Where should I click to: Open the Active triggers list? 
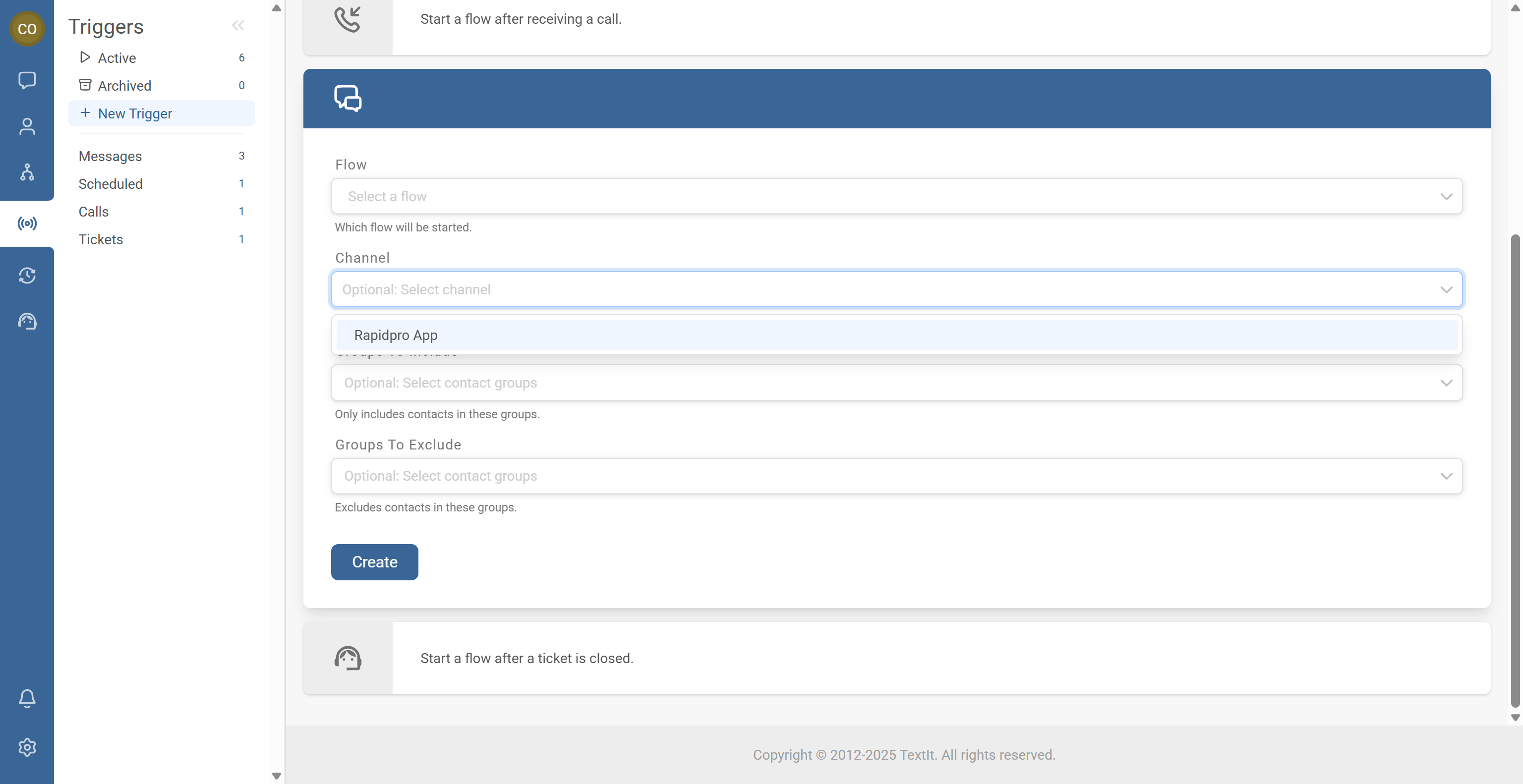[x=117, y=58]
